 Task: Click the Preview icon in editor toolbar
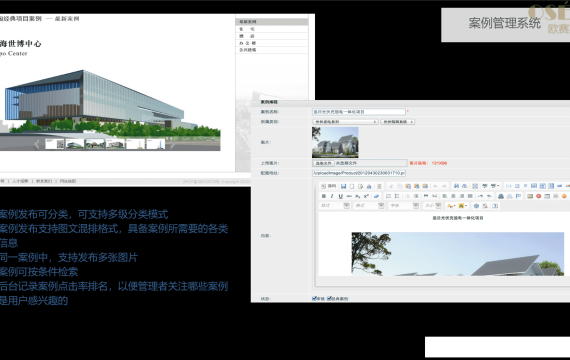click(x=360, y=186)
